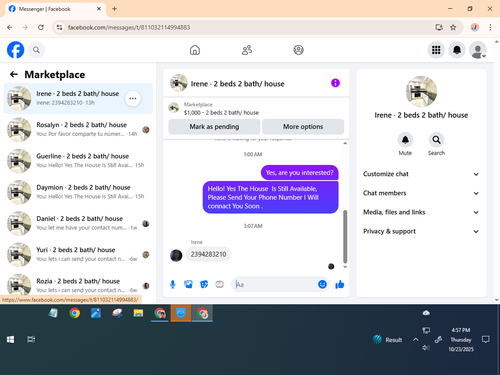Bookmark this page star icon
Image resolution: width=500 pixels, height=375 pixels.
[453, 27]
